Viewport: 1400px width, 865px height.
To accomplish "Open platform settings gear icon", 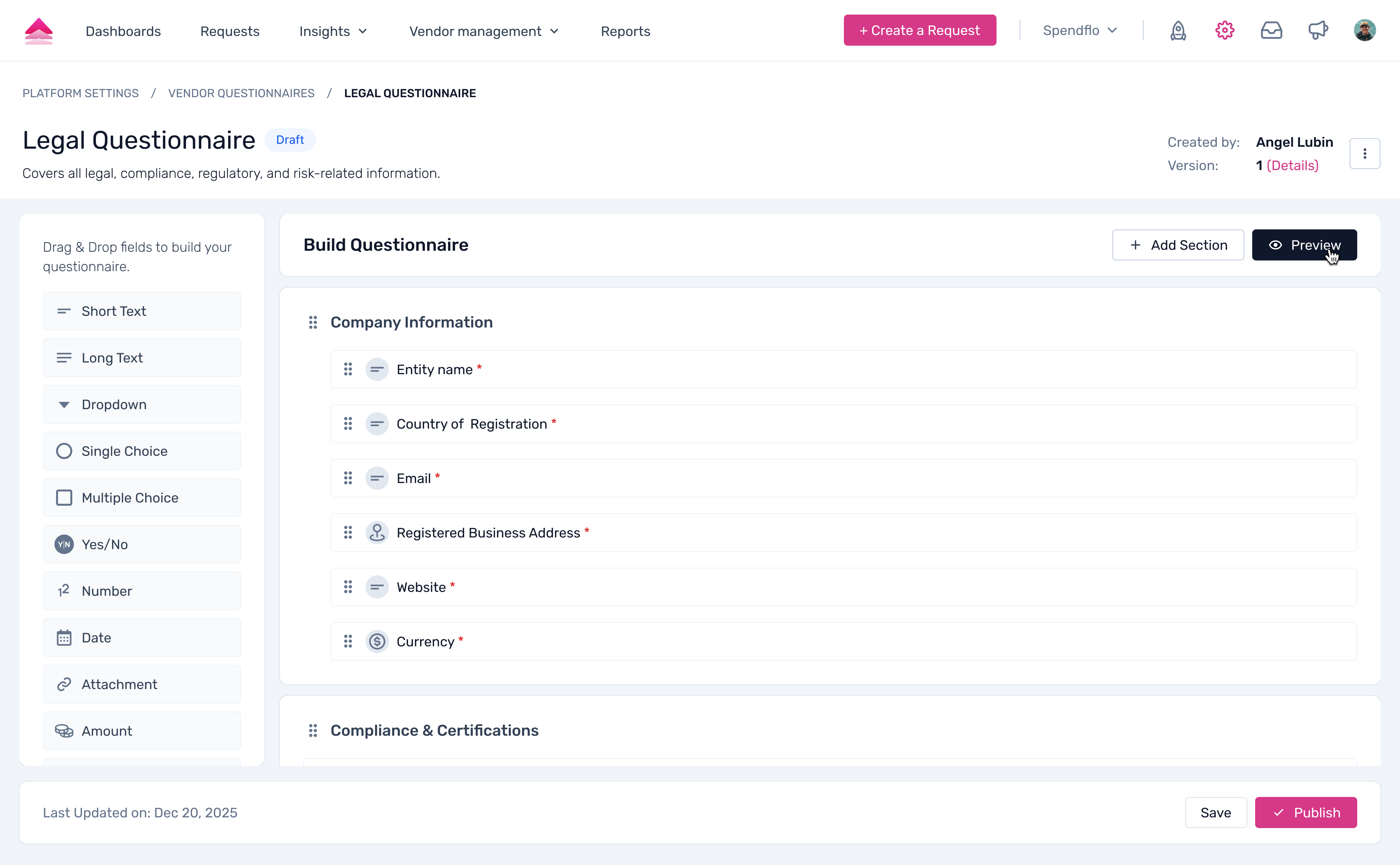I will (x=1224, y=30).
